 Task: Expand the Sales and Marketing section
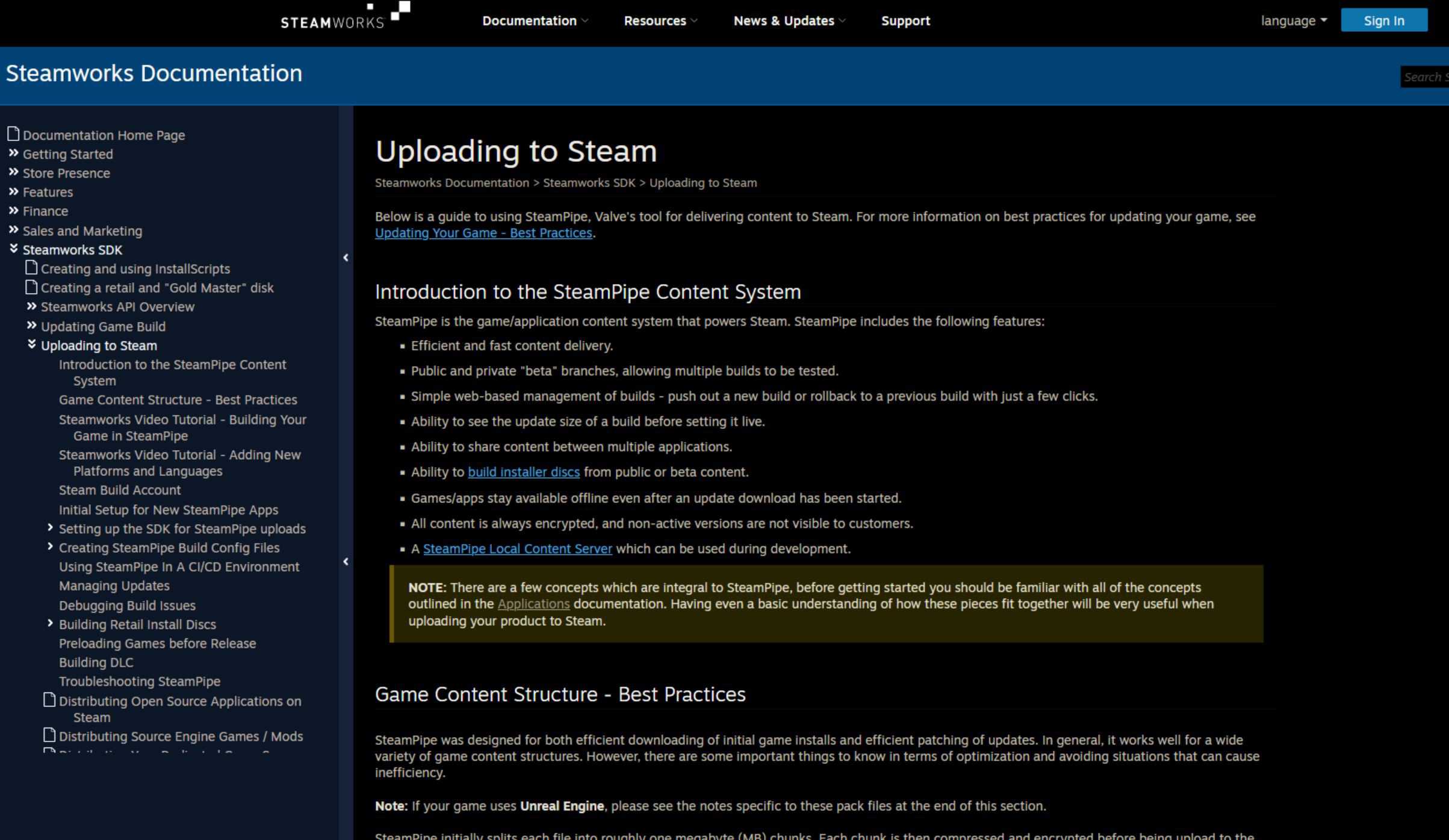pos(13,230)
